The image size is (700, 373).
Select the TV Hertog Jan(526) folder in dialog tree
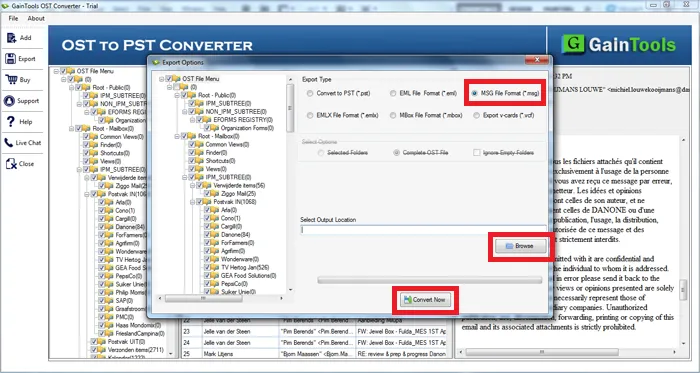tap(245, 267)
